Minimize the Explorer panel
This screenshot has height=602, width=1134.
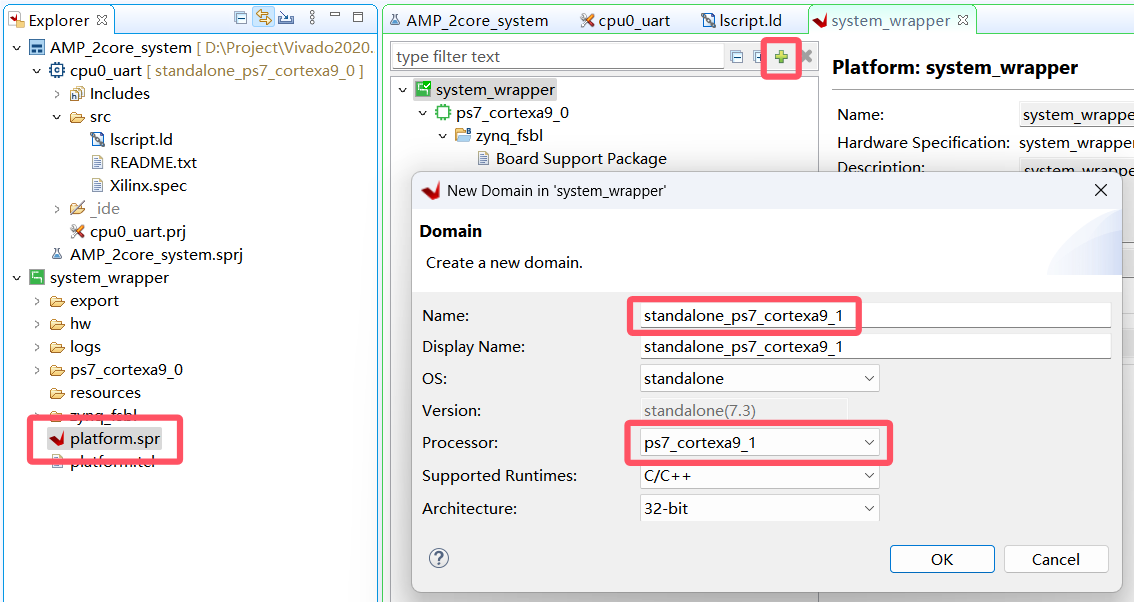[335, 15]
